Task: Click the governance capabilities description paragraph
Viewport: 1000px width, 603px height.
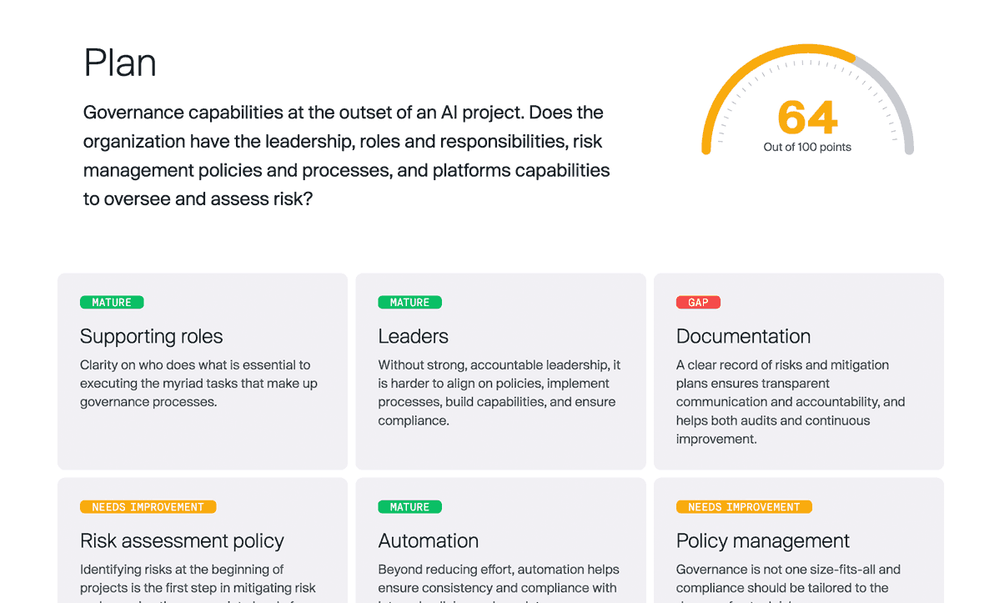Action: click(x=345, y=155)
